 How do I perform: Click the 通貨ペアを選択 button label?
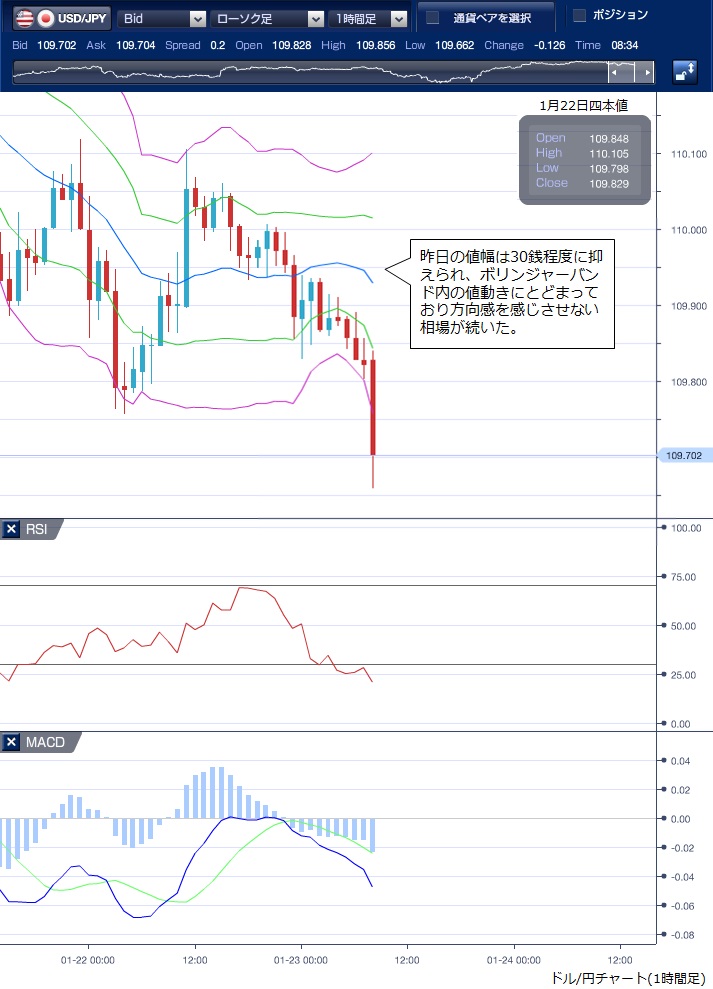491,18
